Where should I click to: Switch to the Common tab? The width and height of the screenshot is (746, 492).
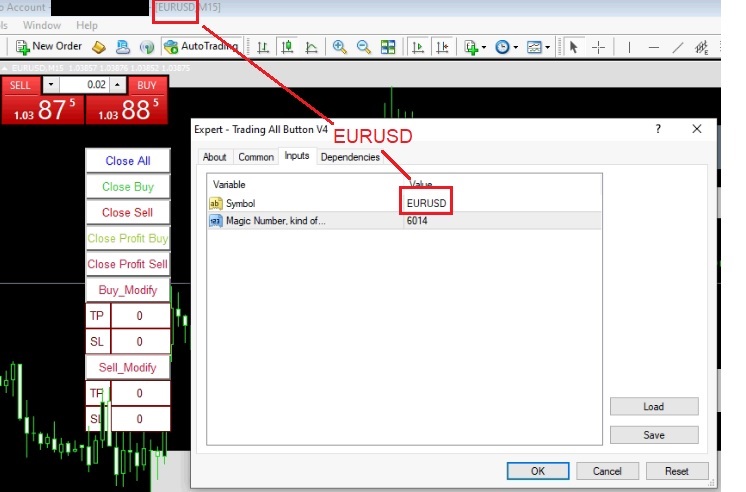(256, 157)
